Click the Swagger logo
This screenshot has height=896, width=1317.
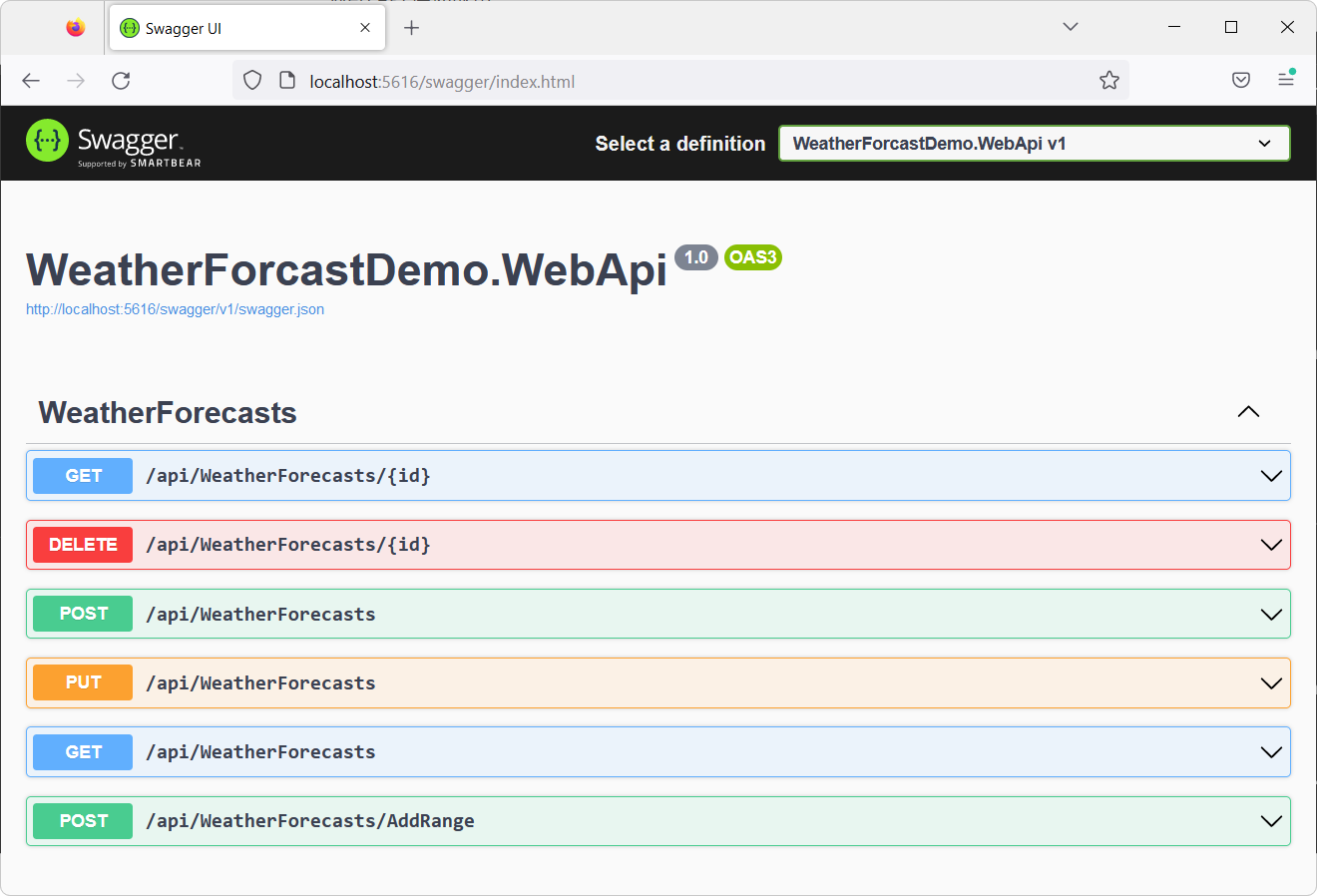pyautogui.click(x=114, y=143)
